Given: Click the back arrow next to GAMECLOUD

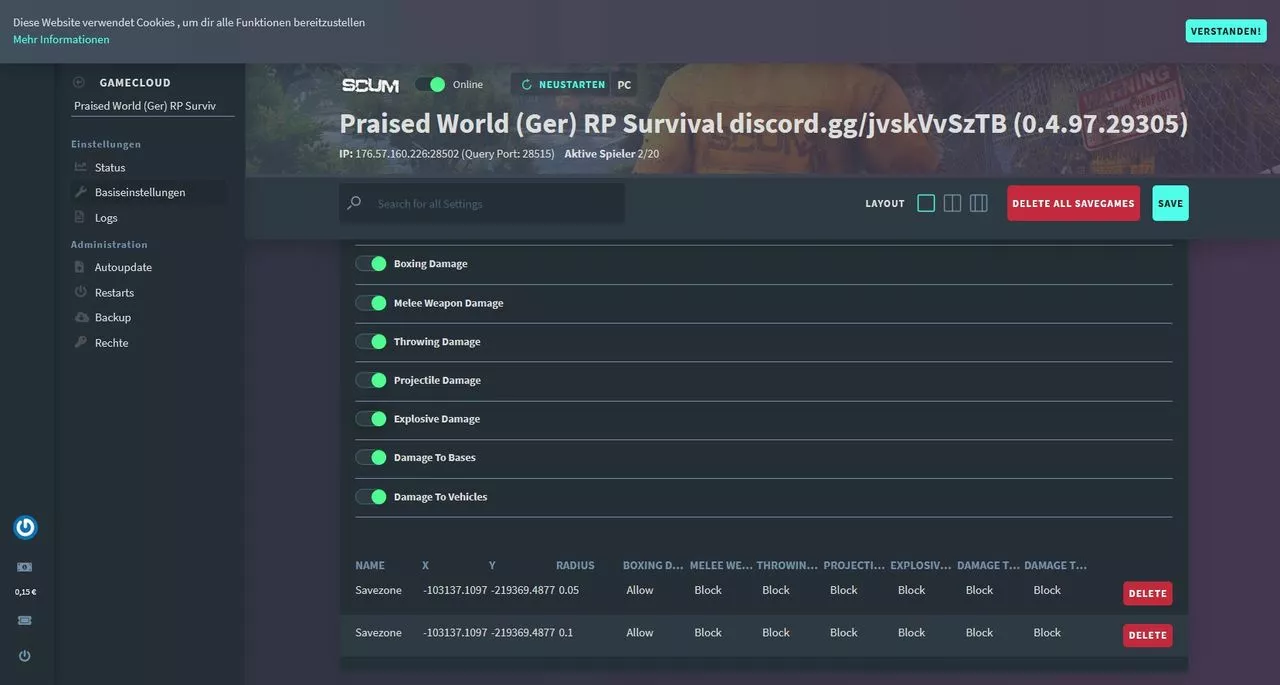Looking at the screenshot, I should 79,83.
